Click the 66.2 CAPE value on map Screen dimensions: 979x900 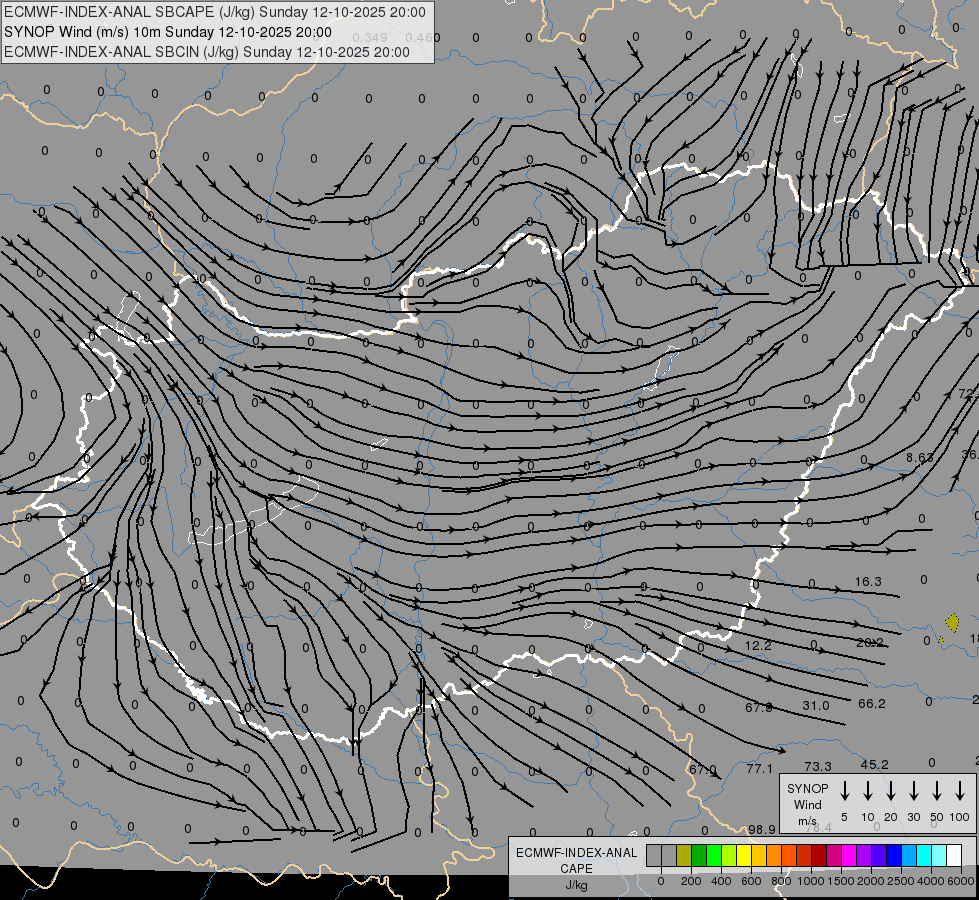pos(872,704)
